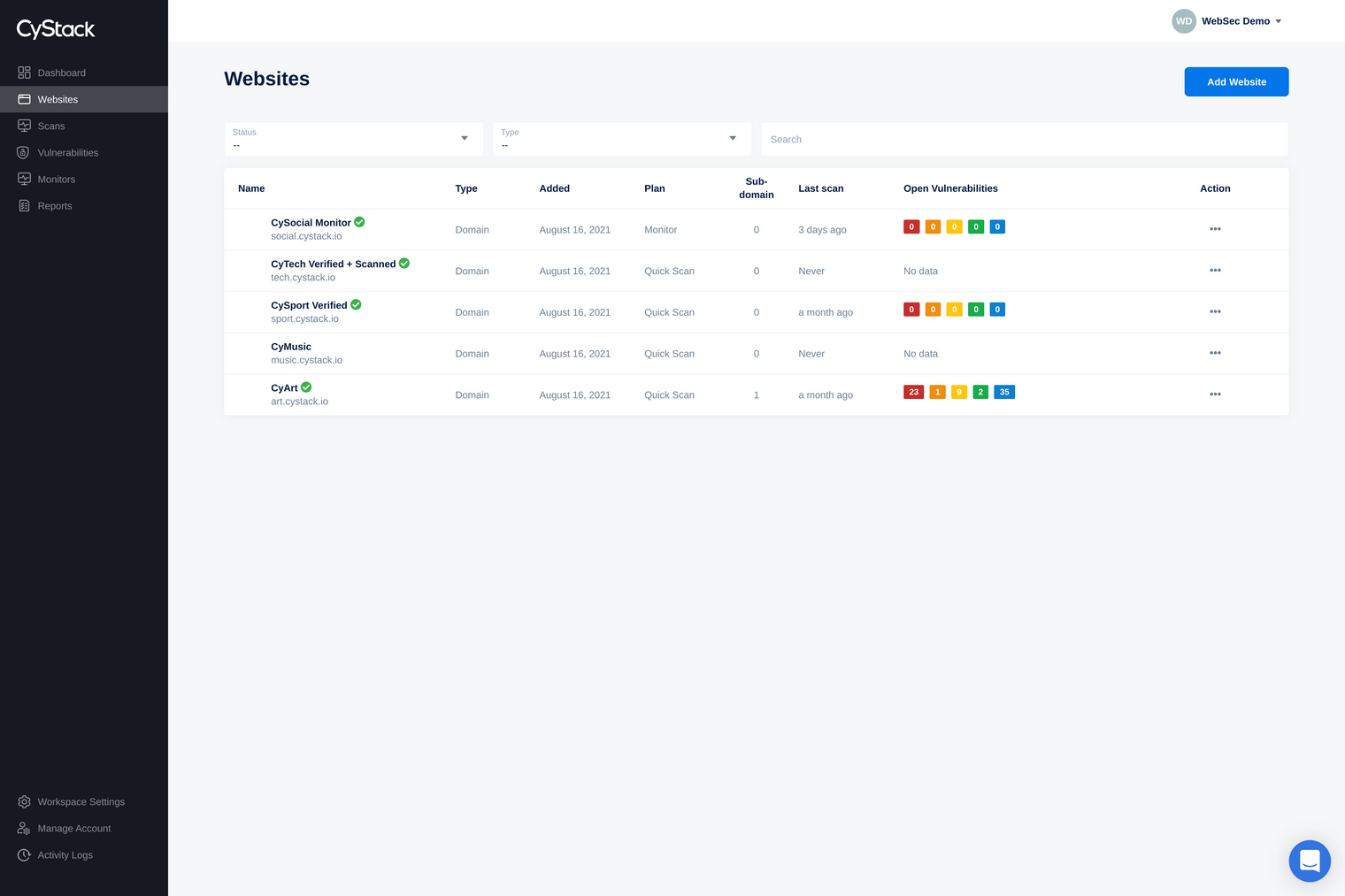Click the Websites page heading
Screen dimensions: 1345x896
pyautogui.click(x=266, y=79)
